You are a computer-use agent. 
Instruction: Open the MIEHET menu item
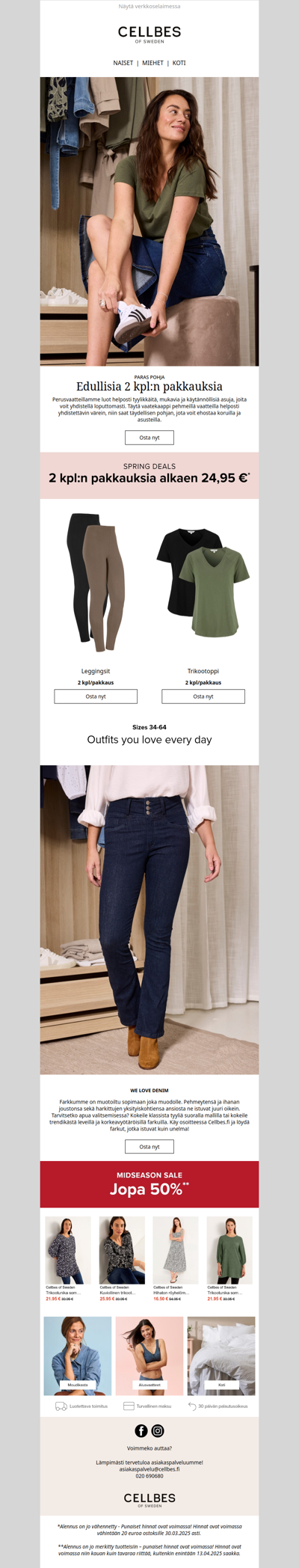(x=153, y=64)
